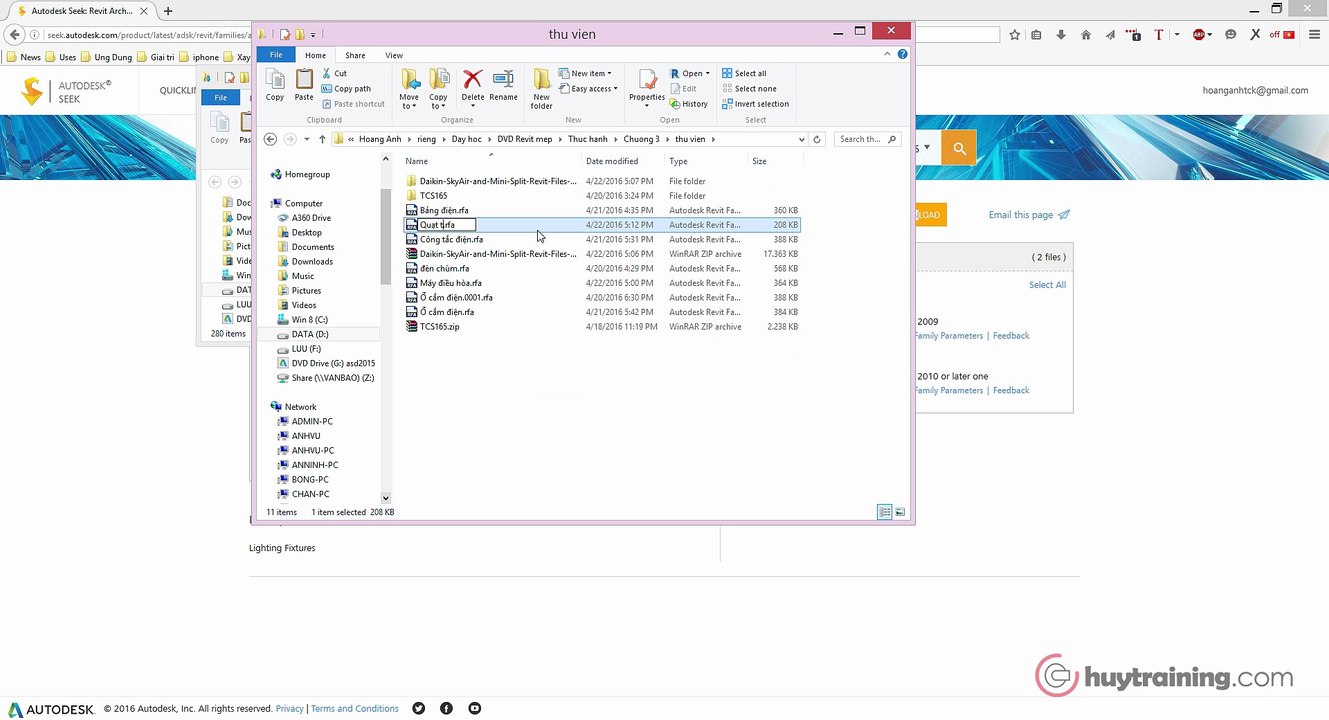Select Downloads in the navigation pane
Screen dimensions: 1329x720
tap(312, 262)
